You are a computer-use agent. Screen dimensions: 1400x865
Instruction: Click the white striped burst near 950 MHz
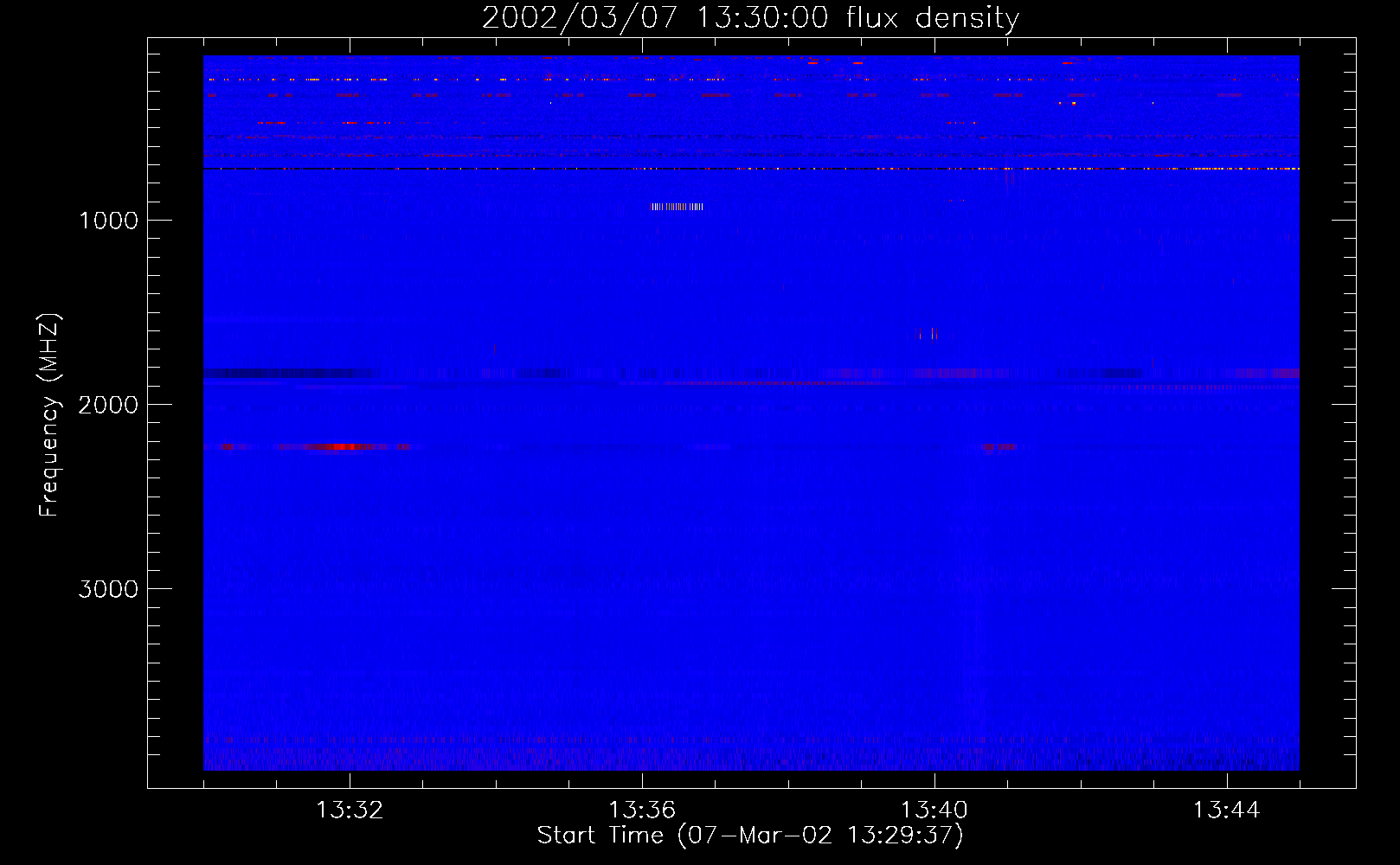pyautogui.click(x=678, y=207)
